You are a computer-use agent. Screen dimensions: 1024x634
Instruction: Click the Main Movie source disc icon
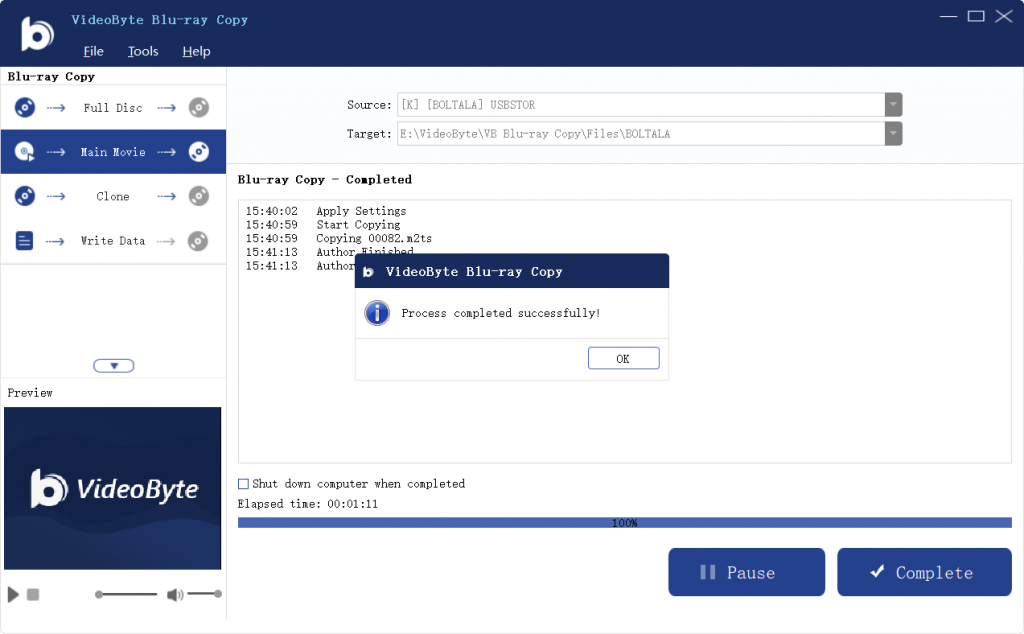(25, 152)
